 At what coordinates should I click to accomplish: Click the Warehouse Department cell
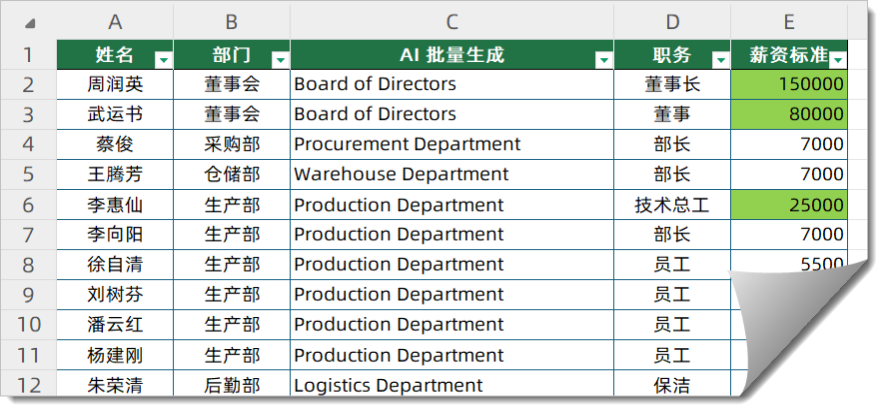[452, 174]
